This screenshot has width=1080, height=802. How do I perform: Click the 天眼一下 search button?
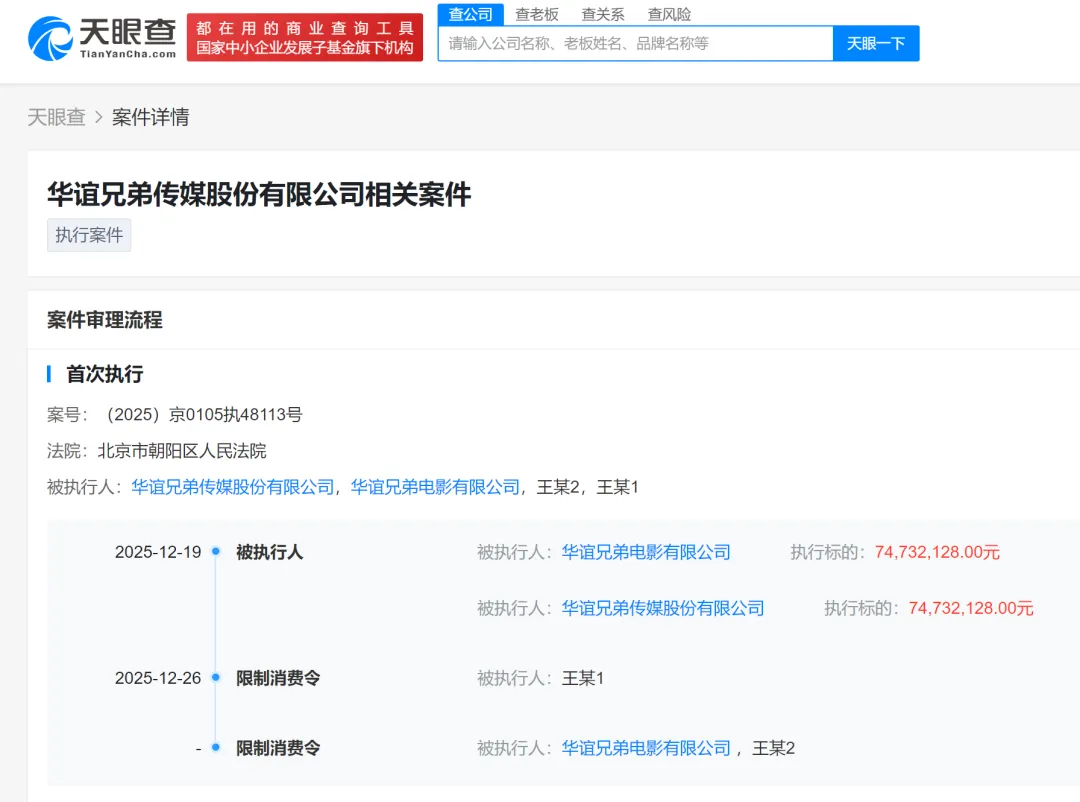[876, 43]
